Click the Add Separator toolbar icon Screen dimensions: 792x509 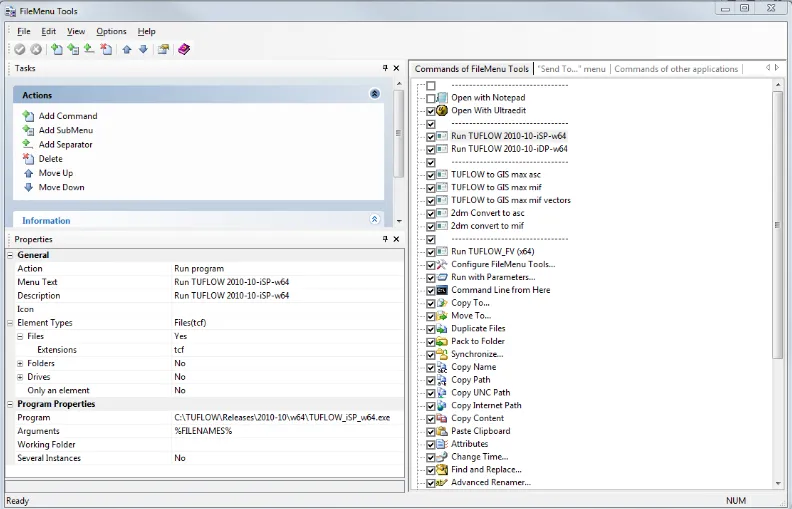(89, 48)
